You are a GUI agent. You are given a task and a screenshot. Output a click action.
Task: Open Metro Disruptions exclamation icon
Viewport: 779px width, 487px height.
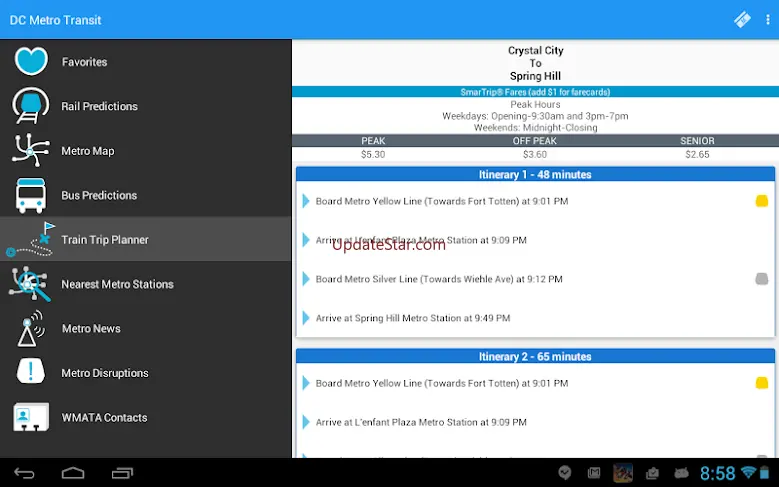point(31,371)
